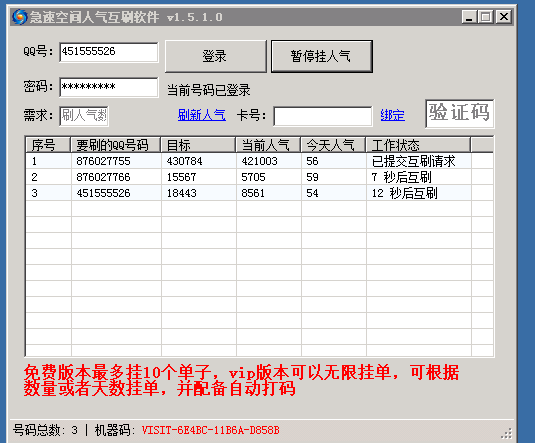This screenshot has height=443, width=535.
Task: Click target value 18443
Action: coord(182,193)
